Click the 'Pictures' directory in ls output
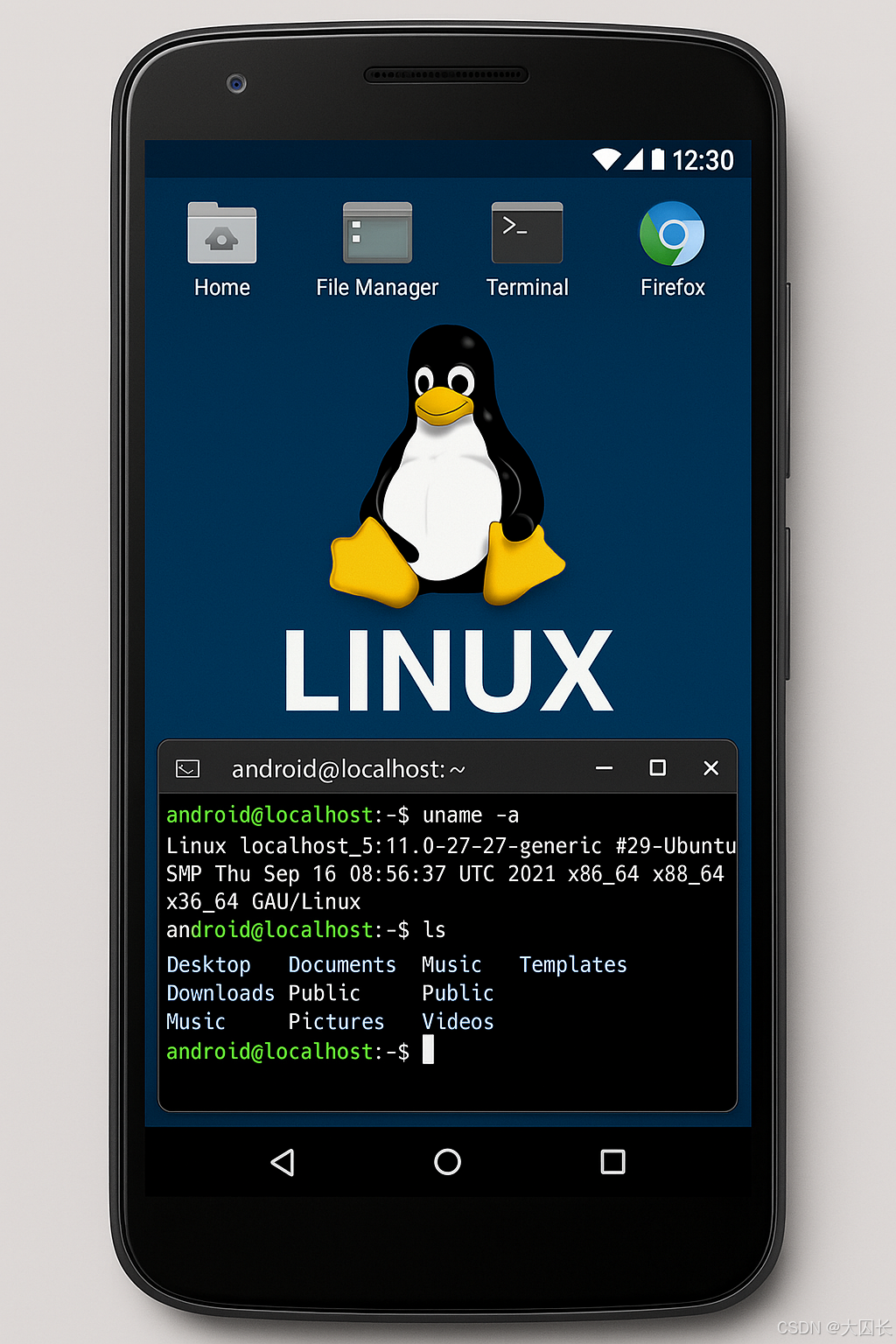 (336, 1021)
